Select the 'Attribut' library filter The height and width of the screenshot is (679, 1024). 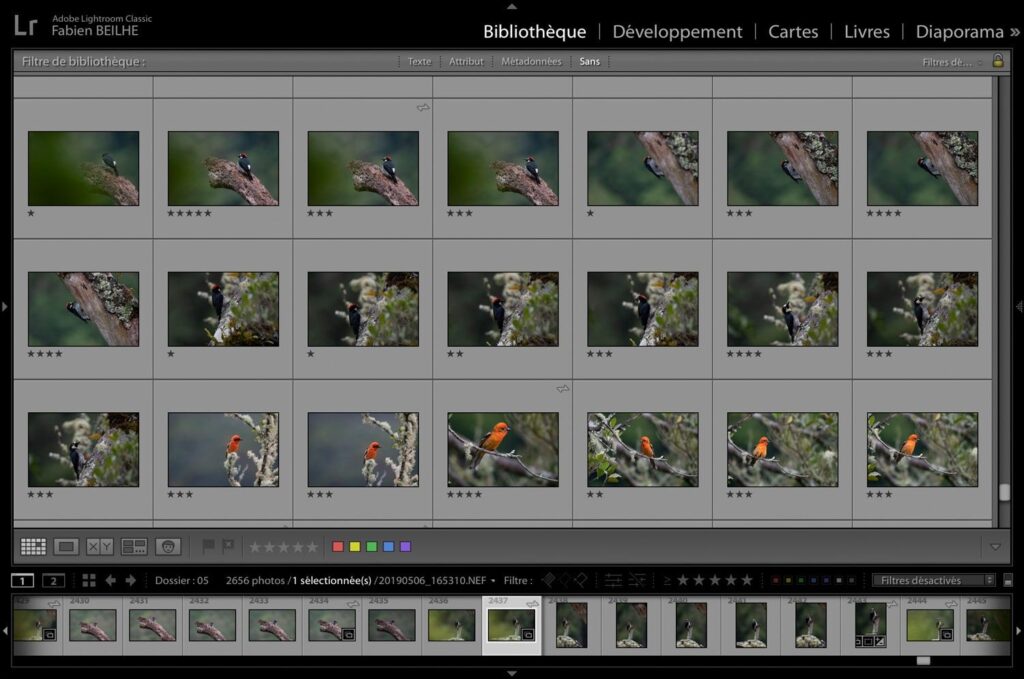pyautogui.click(x=466, y=62)
